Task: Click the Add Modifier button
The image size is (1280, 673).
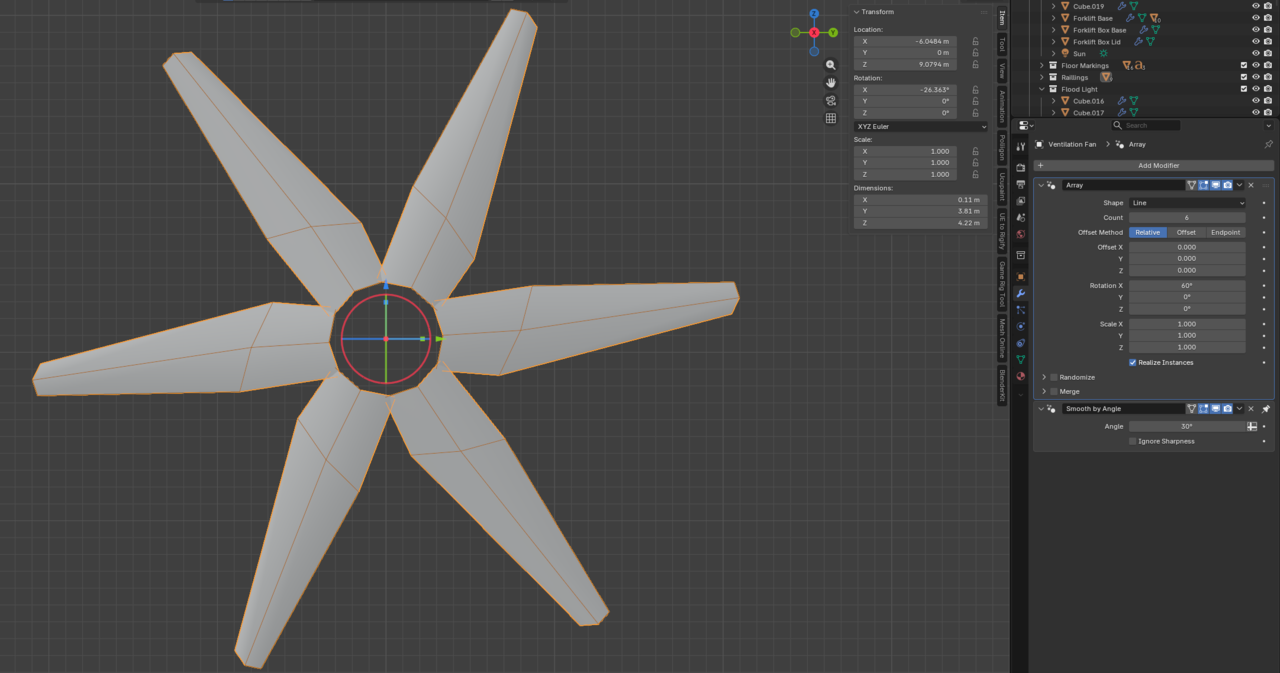Action: (1154, 165)
